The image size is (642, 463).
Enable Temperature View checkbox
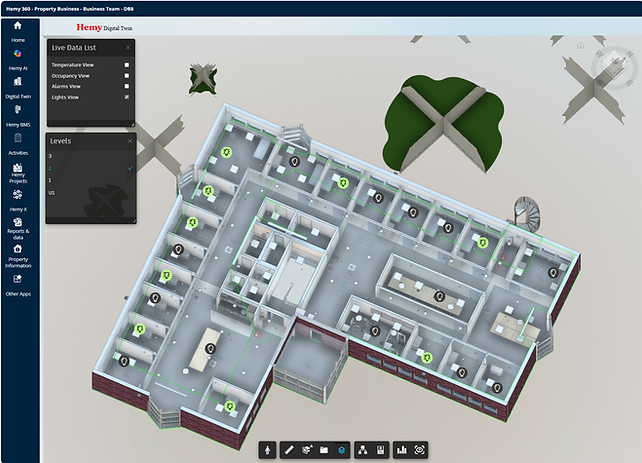point(127,65)
